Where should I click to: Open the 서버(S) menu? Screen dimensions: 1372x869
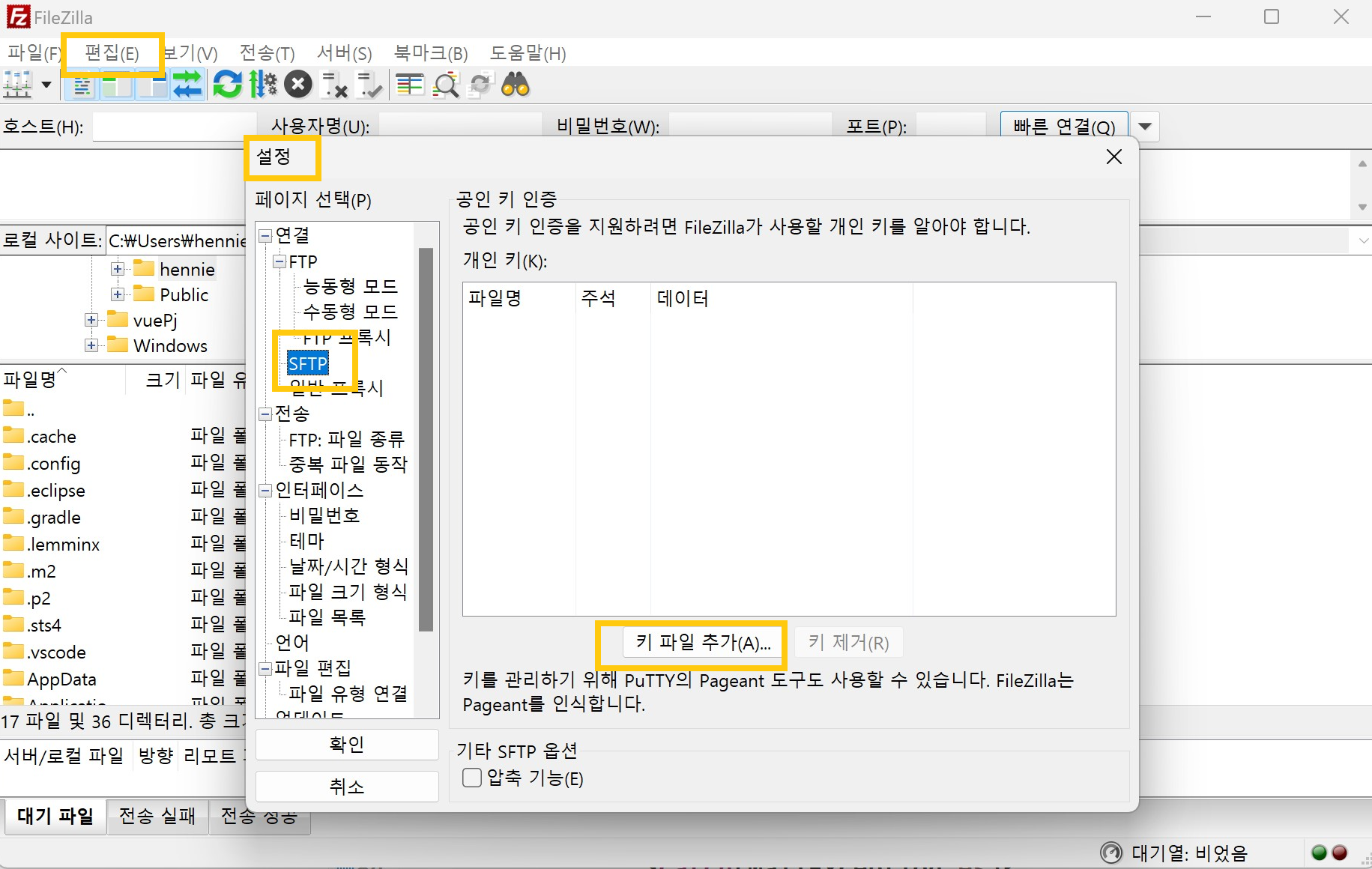pyautogui.click(x=344, y=53)
